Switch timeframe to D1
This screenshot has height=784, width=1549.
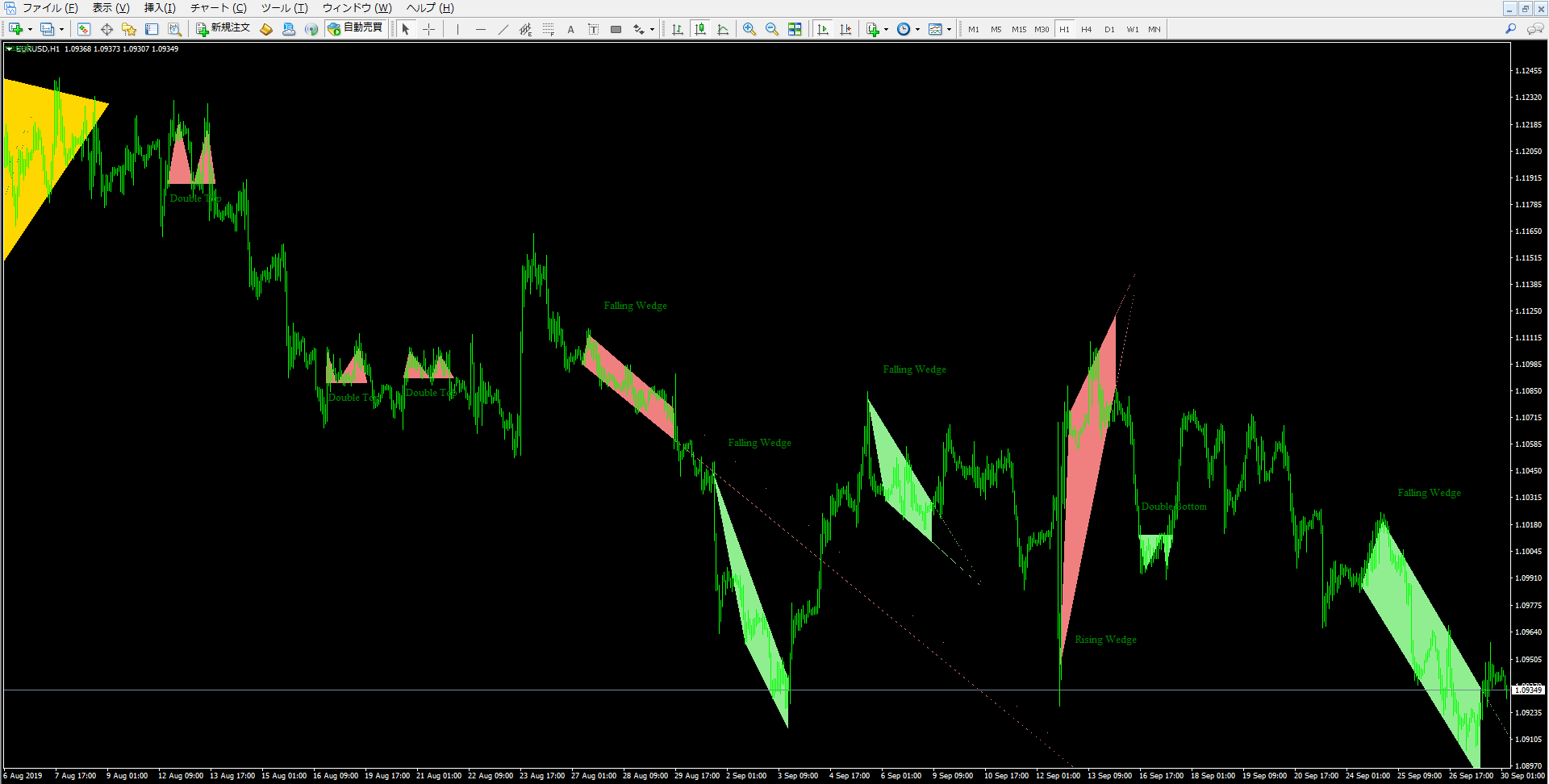click(x=1109, y=29)
